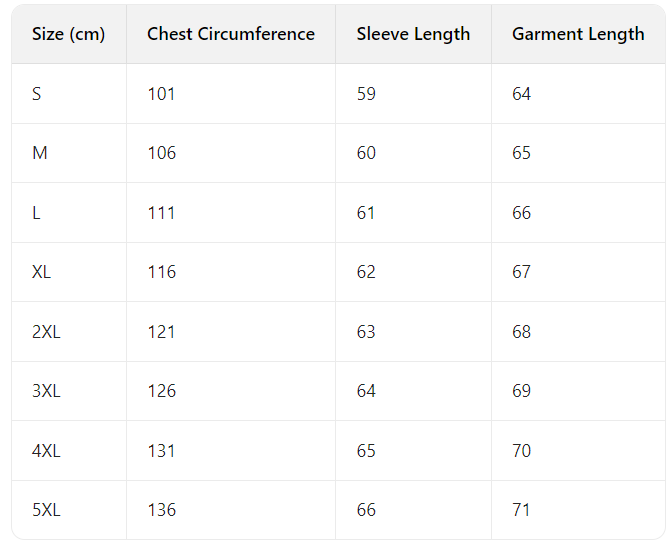Image resolution: width=670 pixels, height=545 pixels.
Task: Click the Sleeve Length column header
Action: (x=413, y=34)
